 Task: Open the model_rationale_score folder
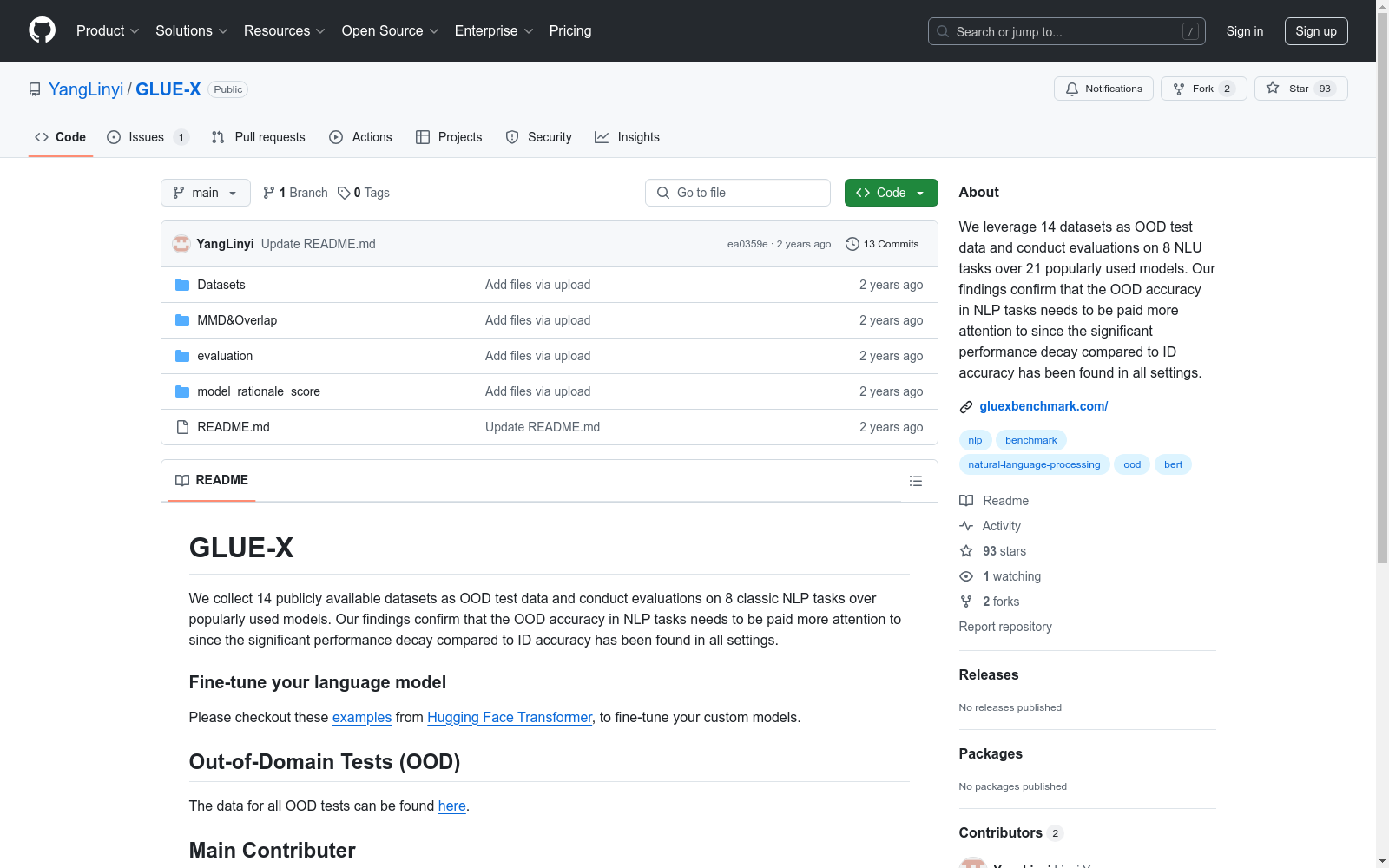(x=259, y=391)
